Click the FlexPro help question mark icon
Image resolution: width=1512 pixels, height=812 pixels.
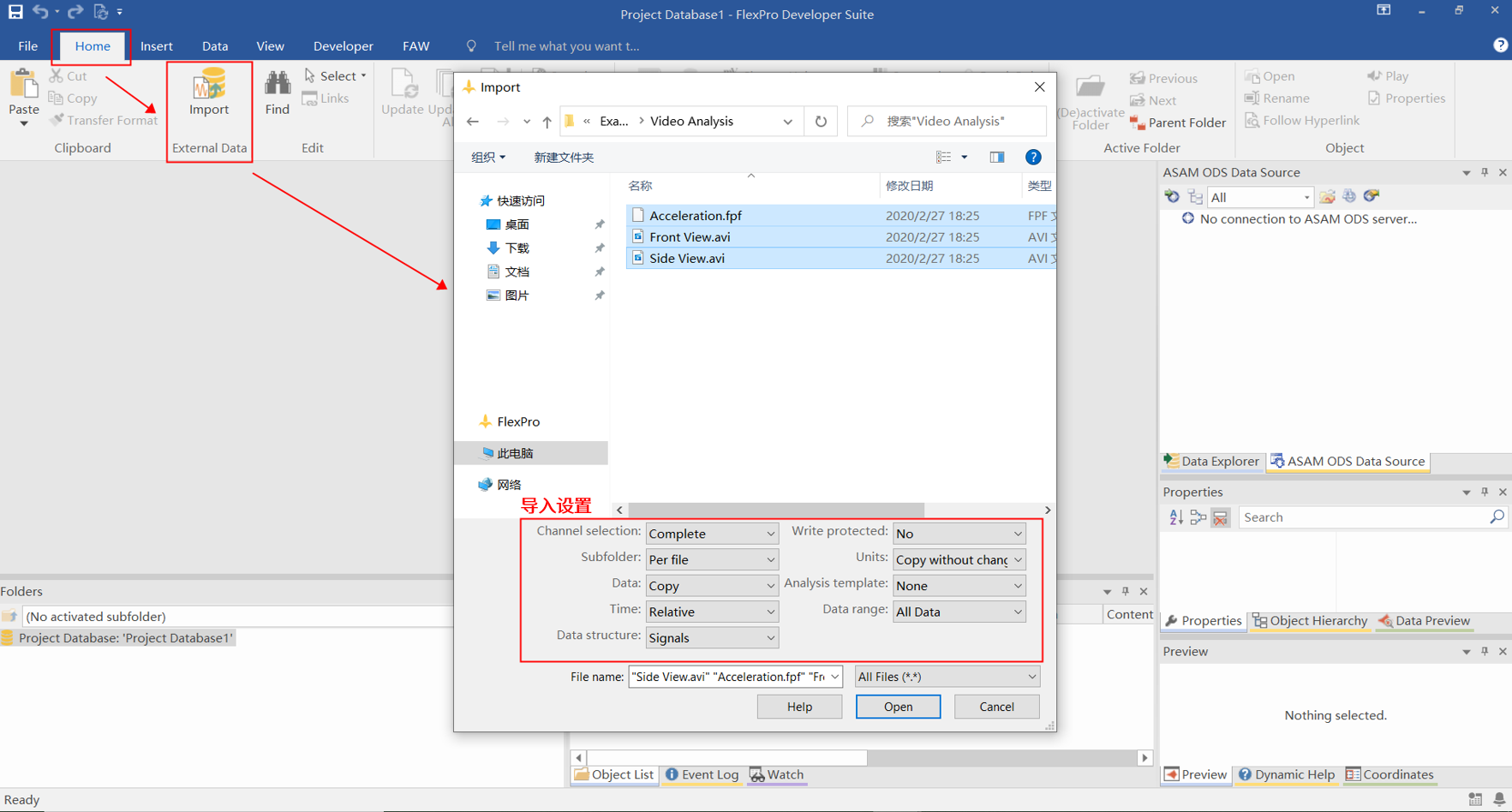pos(1500,45)
